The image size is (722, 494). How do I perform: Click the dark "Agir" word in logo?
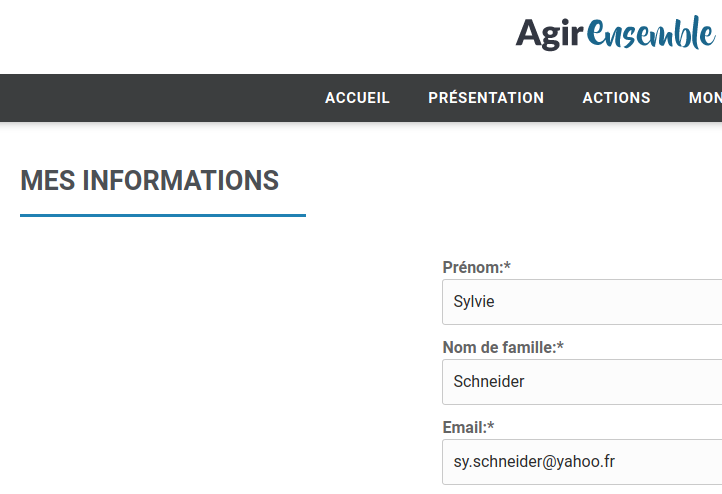click(x=548, y=35)
